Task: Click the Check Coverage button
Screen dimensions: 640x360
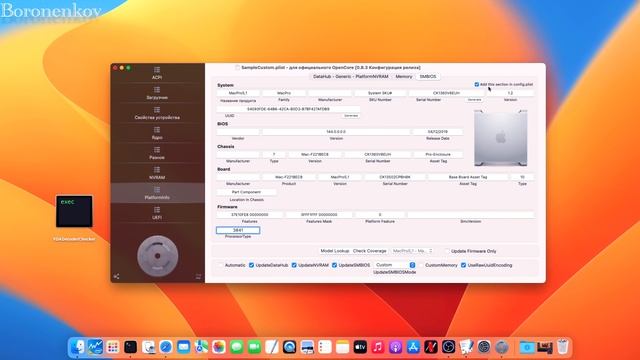Action: tap(369, 251)
